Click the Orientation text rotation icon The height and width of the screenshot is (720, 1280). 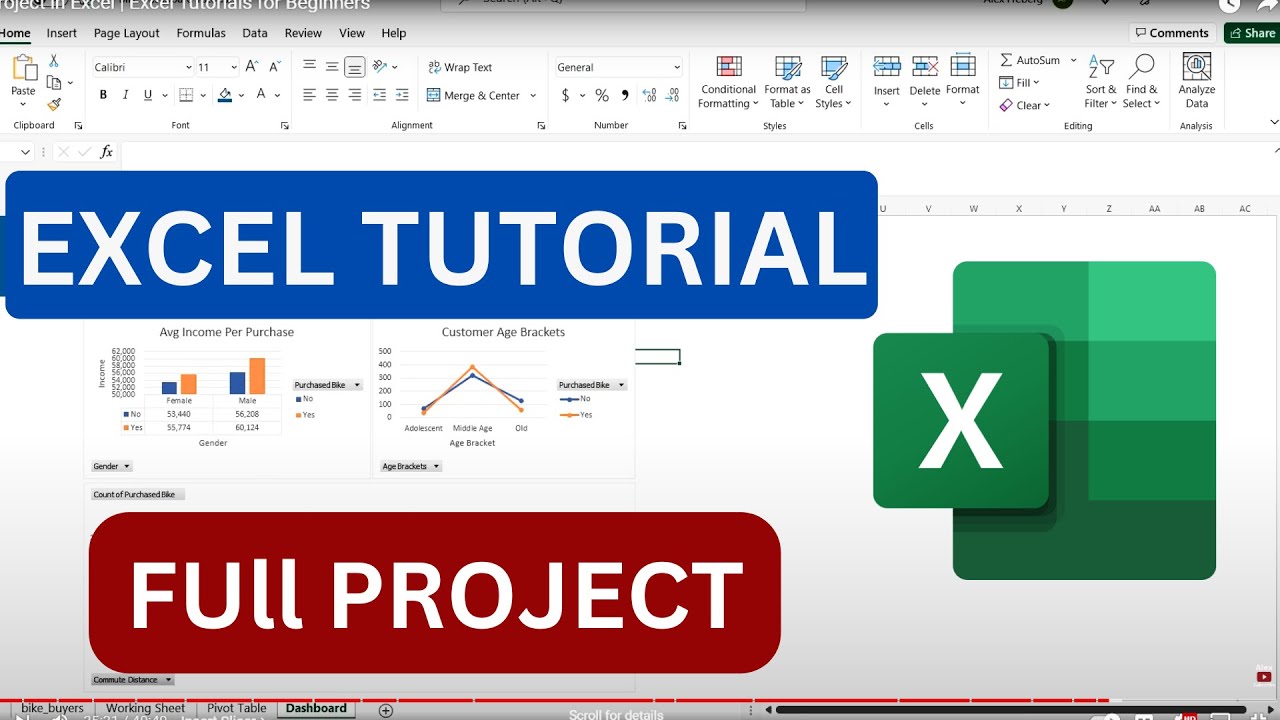380,67
